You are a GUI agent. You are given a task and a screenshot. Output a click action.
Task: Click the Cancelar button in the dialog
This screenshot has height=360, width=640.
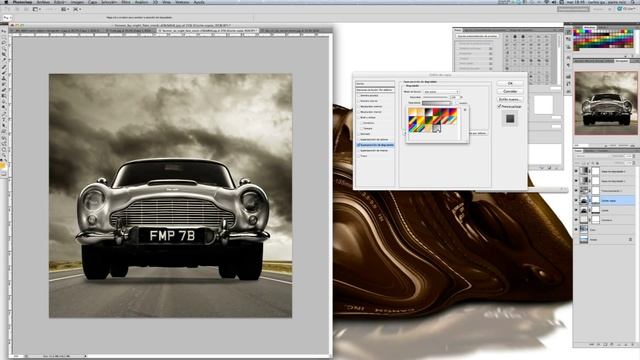coord(510,91)
